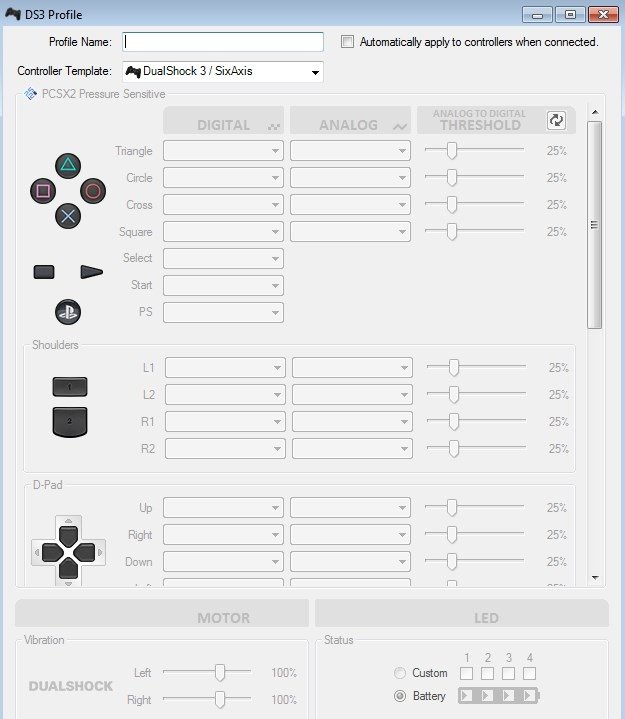The image size is (625, 719).
Task: Open the Controller Template dropdown
Action: pos(223,72)
